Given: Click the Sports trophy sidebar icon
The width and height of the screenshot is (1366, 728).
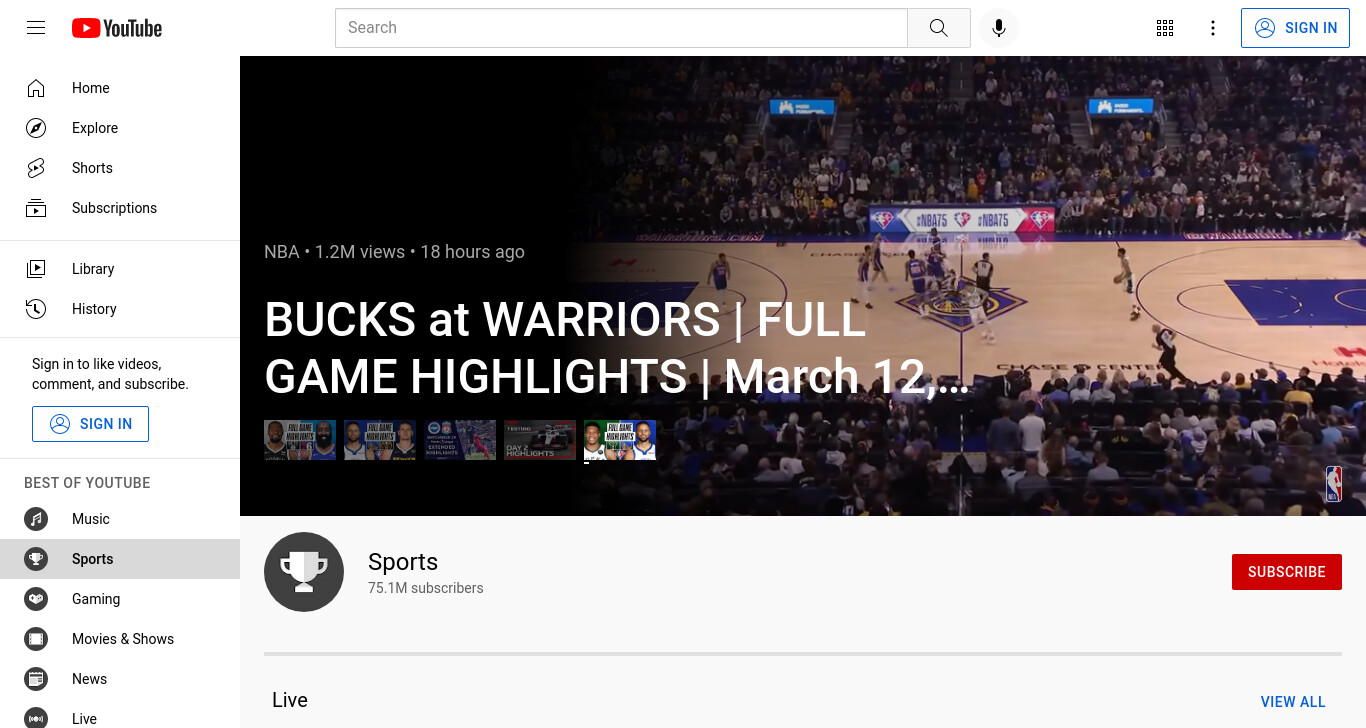Looking at the screenshot, I should coord(36,559).
